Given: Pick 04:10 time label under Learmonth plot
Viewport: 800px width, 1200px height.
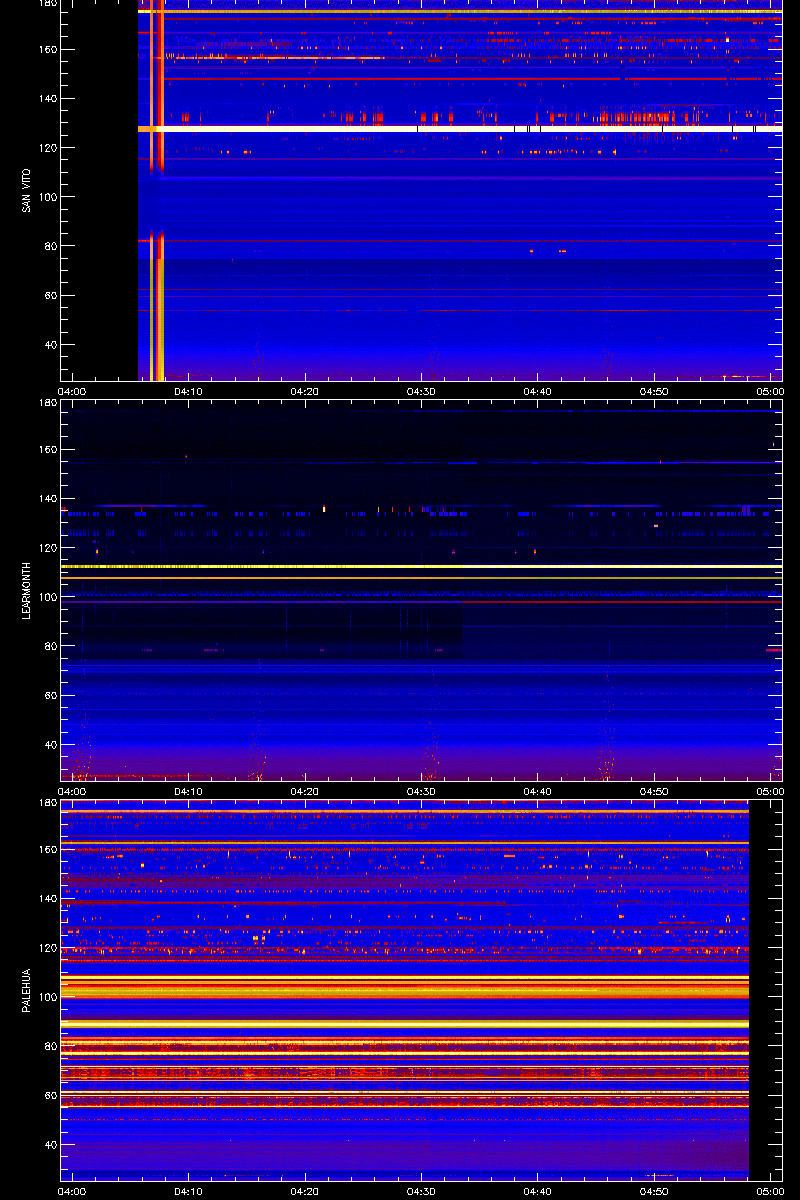Looking at the screenshot, I should click(189, 791).
